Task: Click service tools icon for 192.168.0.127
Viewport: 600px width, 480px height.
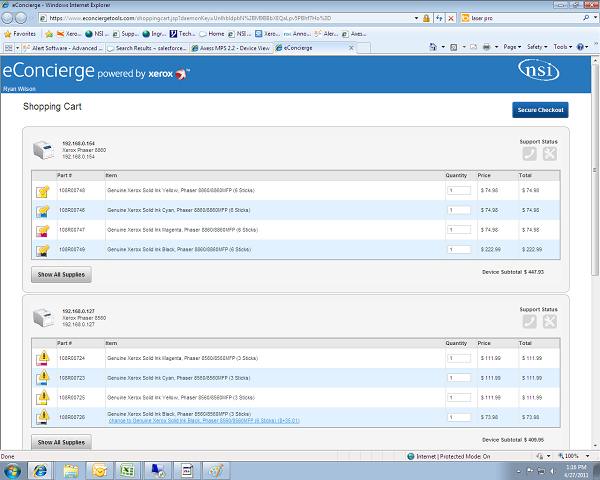Action: [549, 322]
